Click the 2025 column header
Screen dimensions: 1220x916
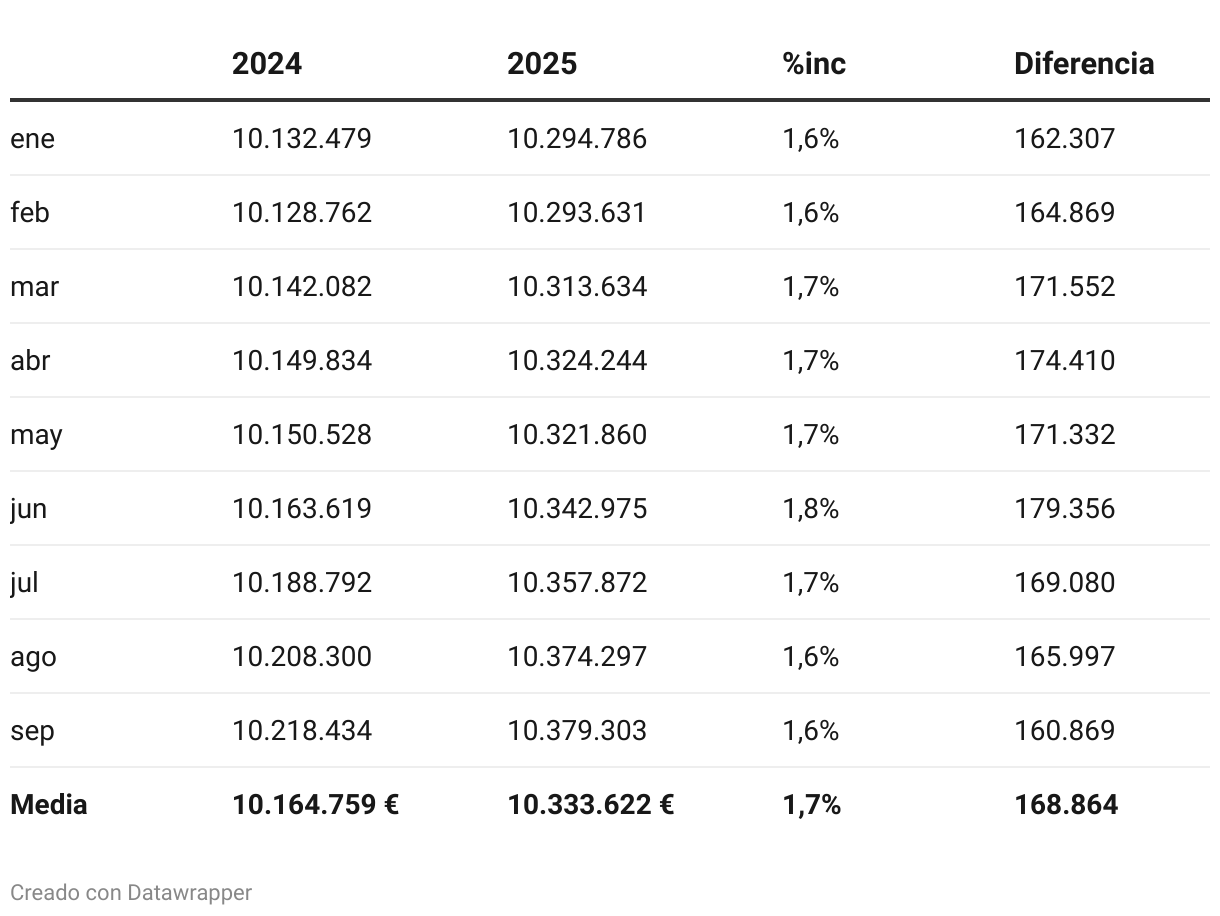[x=541, y=64]
